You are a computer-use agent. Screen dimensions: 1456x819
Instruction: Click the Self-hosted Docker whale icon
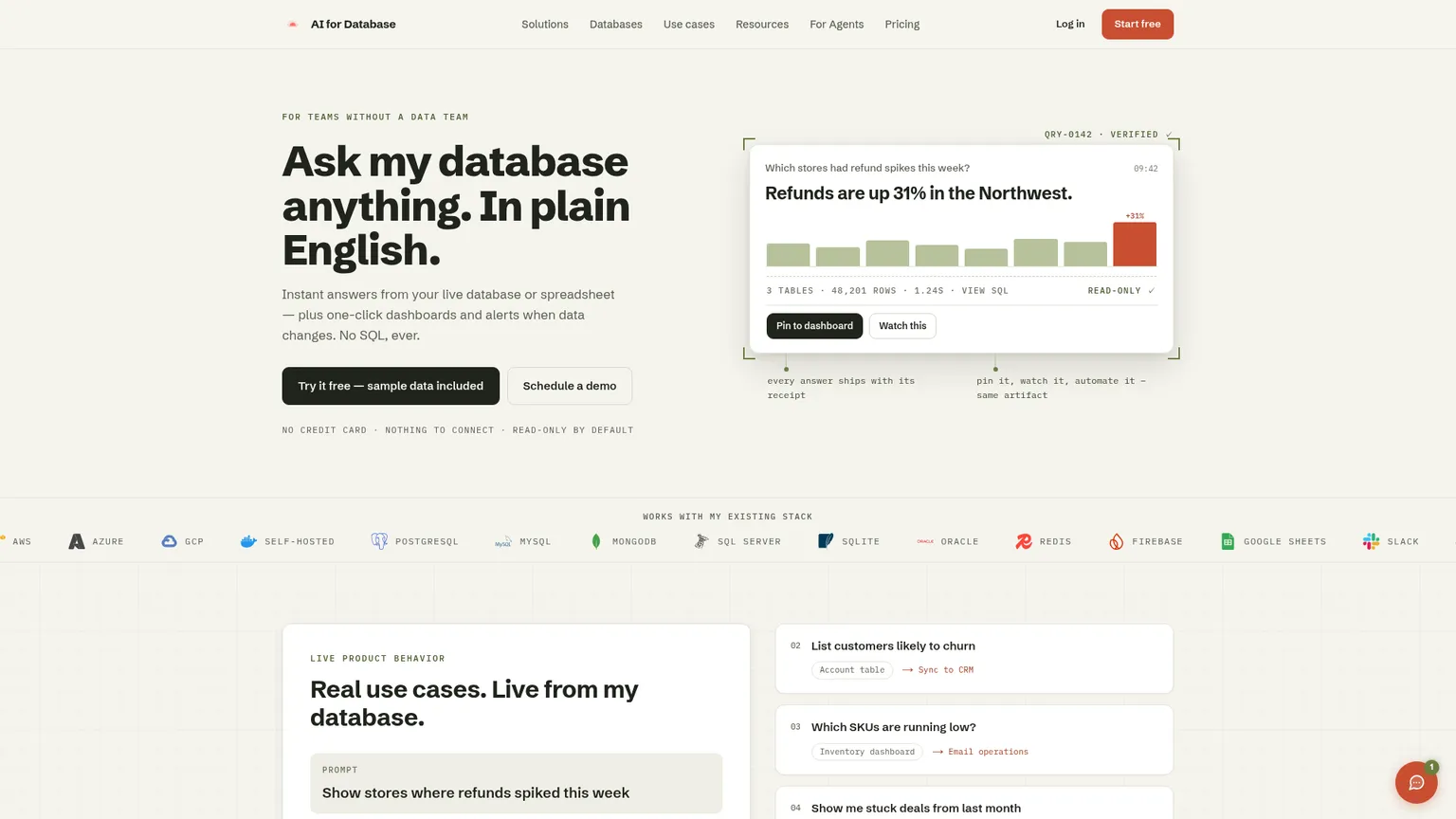tap(248, 541)
